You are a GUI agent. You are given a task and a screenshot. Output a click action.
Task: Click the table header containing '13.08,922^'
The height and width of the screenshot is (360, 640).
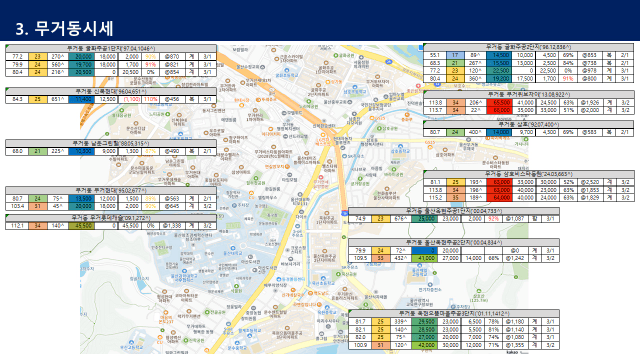(529, 94)
